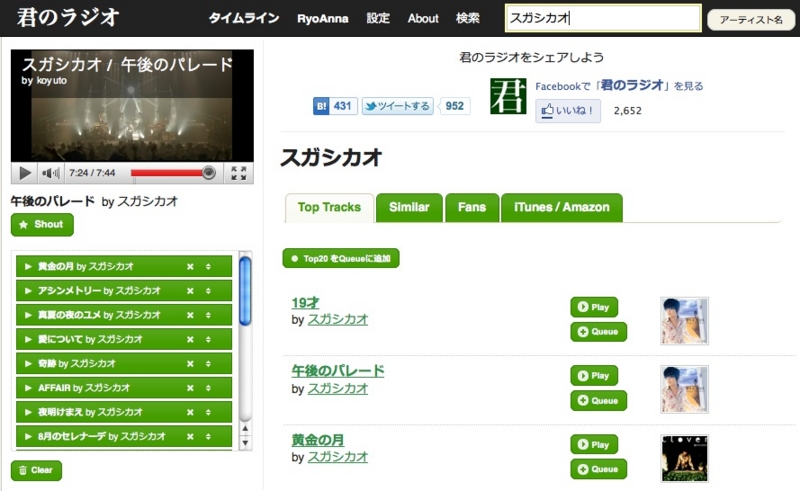Click reorder handle for 8月のセレナーデ row
This screenshot has width=800, height=491.
[208, 437]
